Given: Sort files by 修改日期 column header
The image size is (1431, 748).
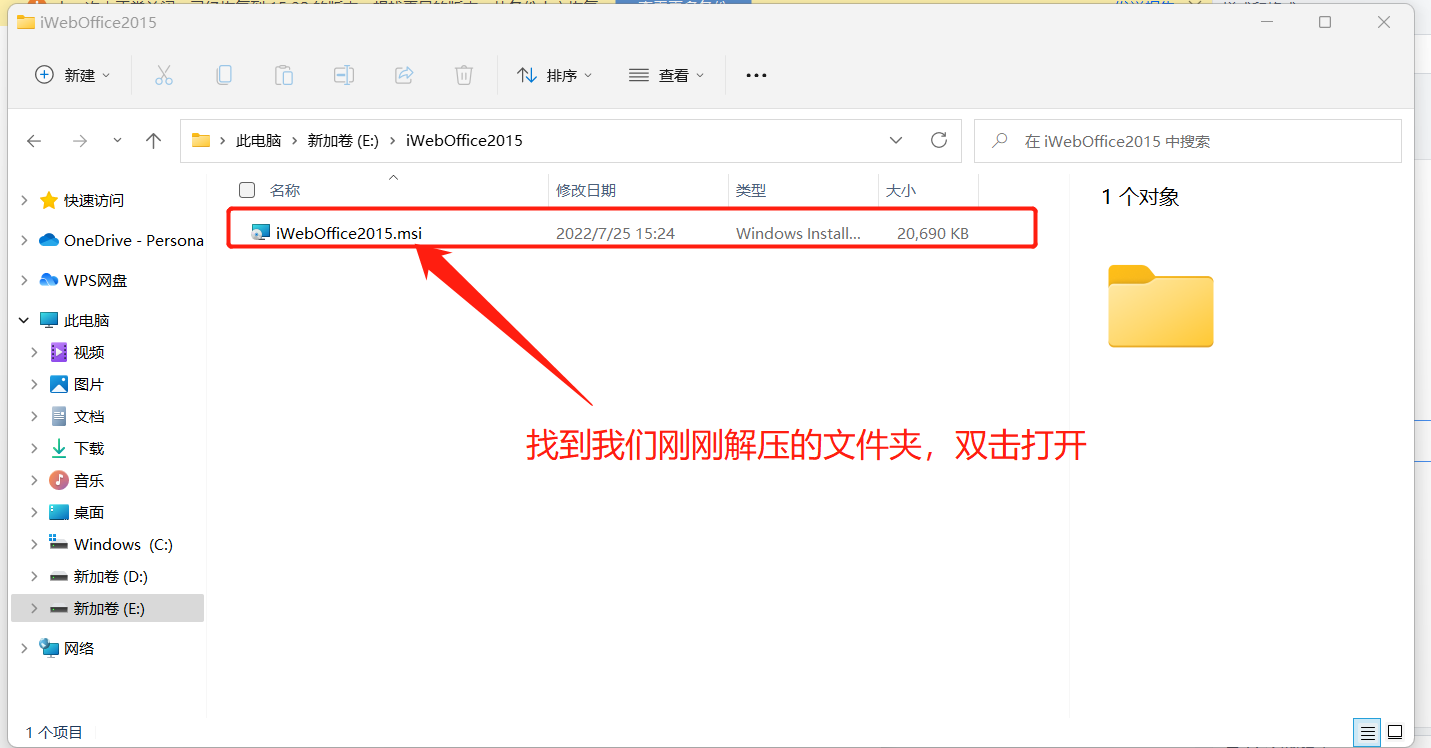Looking at the screenshot, I should click(586, 190).
